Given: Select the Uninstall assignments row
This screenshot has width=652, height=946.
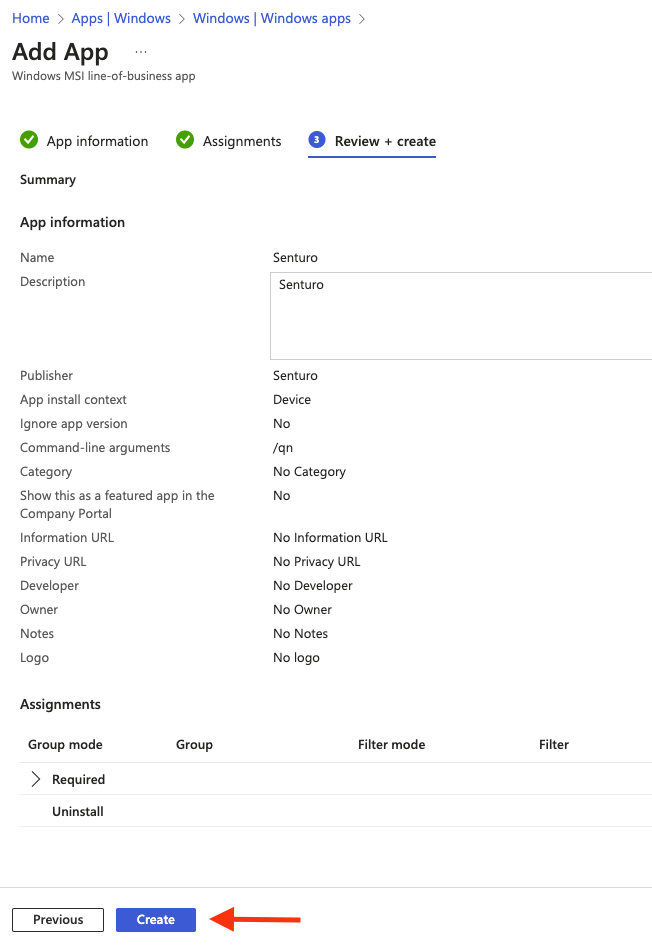Looking at the screenshot, I should pos(336,811).
